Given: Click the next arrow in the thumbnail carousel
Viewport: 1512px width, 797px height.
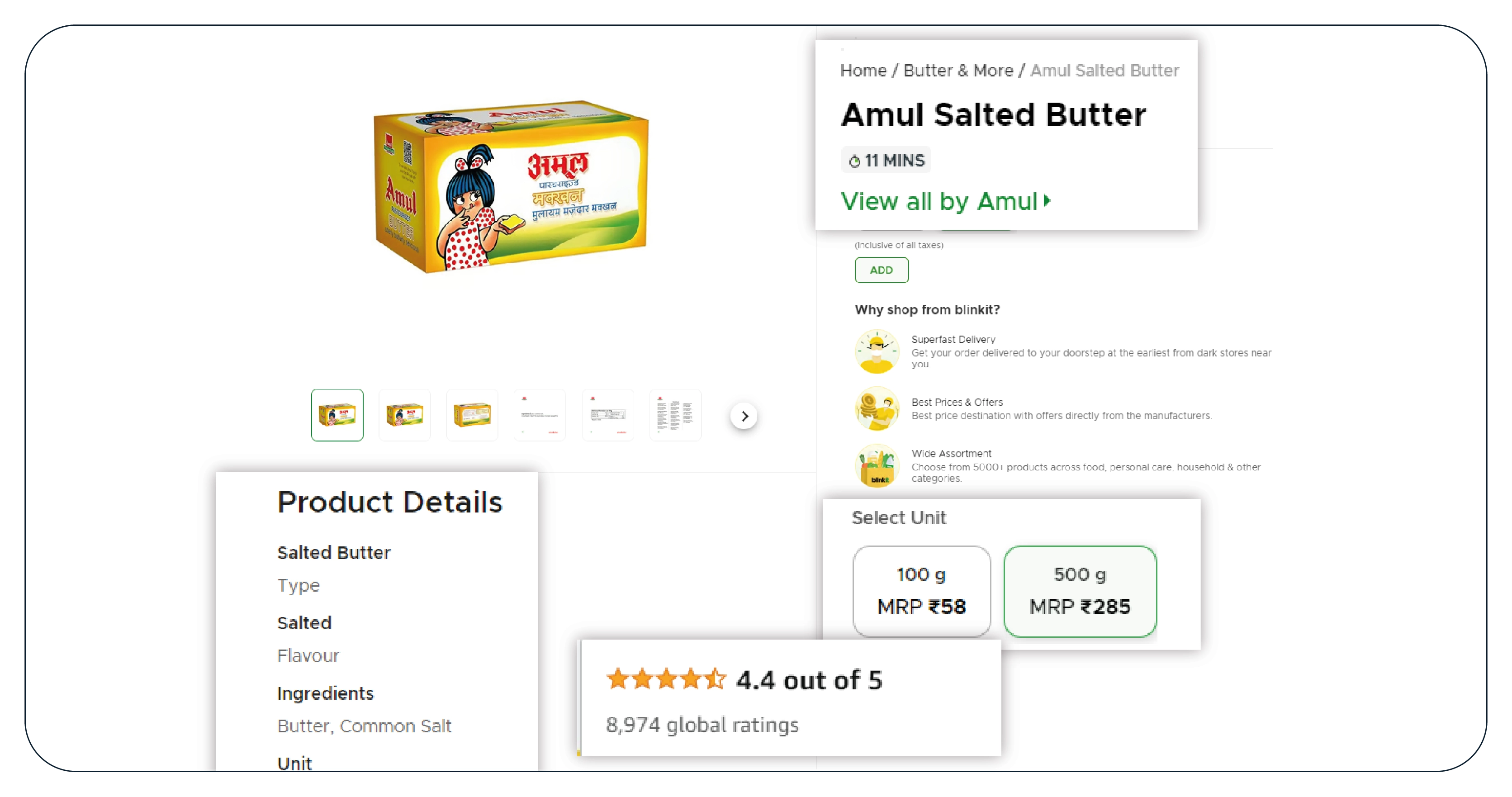Looking at the screenshot, I should click(x=744, y=416).
